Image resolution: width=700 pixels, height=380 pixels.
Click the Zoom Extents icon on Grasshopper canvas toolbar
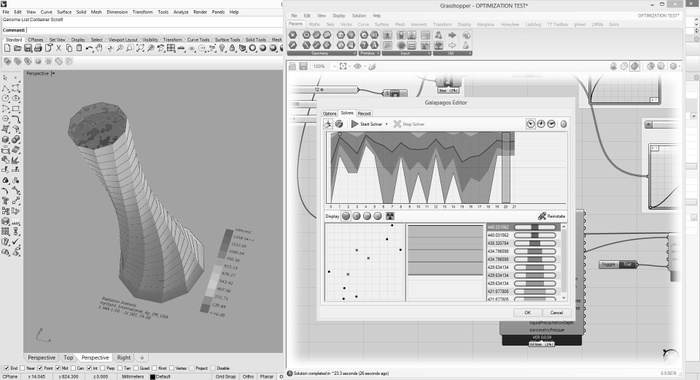(x=343, y=67)
